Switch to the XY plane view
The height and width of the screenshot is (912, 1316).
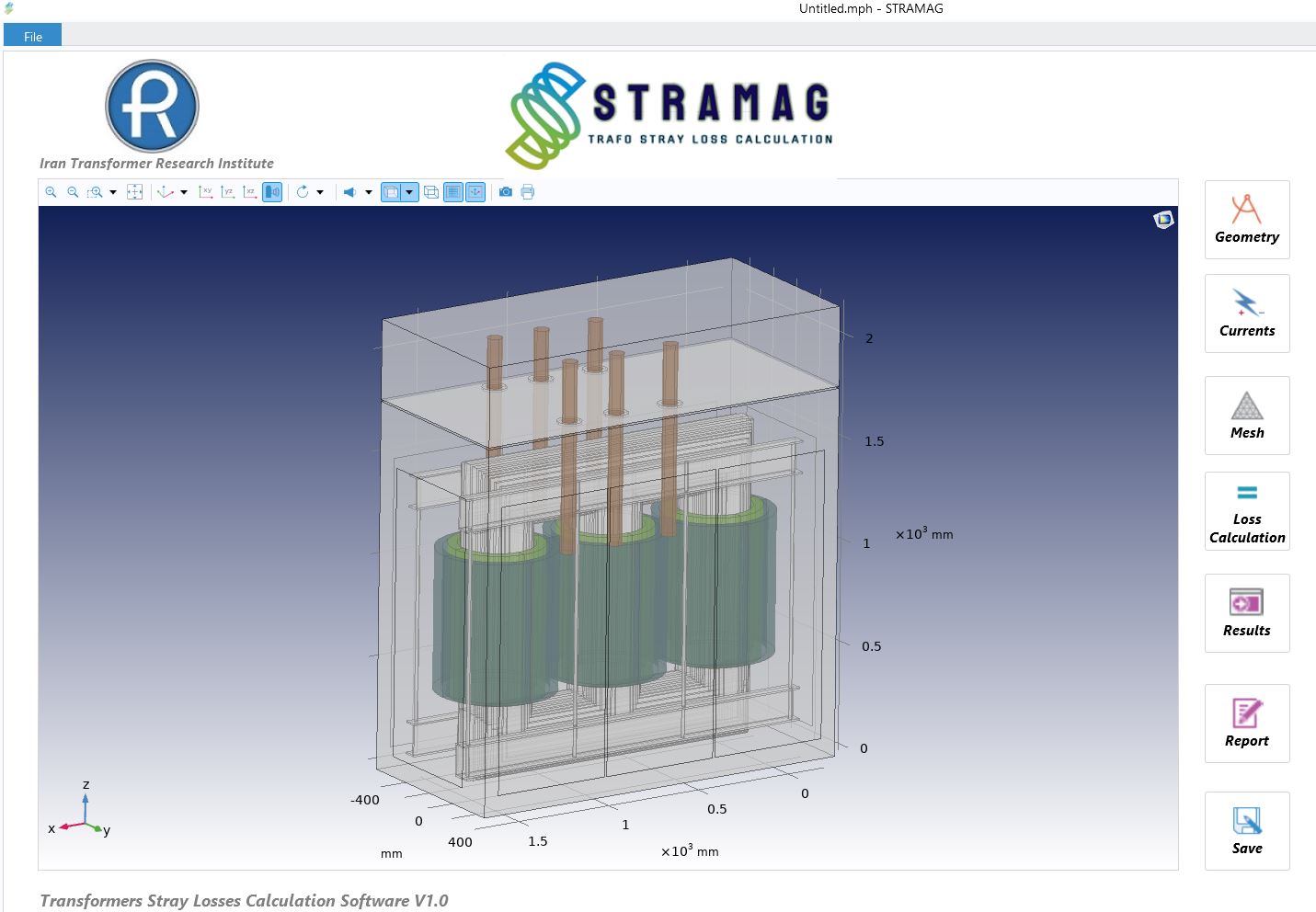pyautogui.click(x=205, y=192)
